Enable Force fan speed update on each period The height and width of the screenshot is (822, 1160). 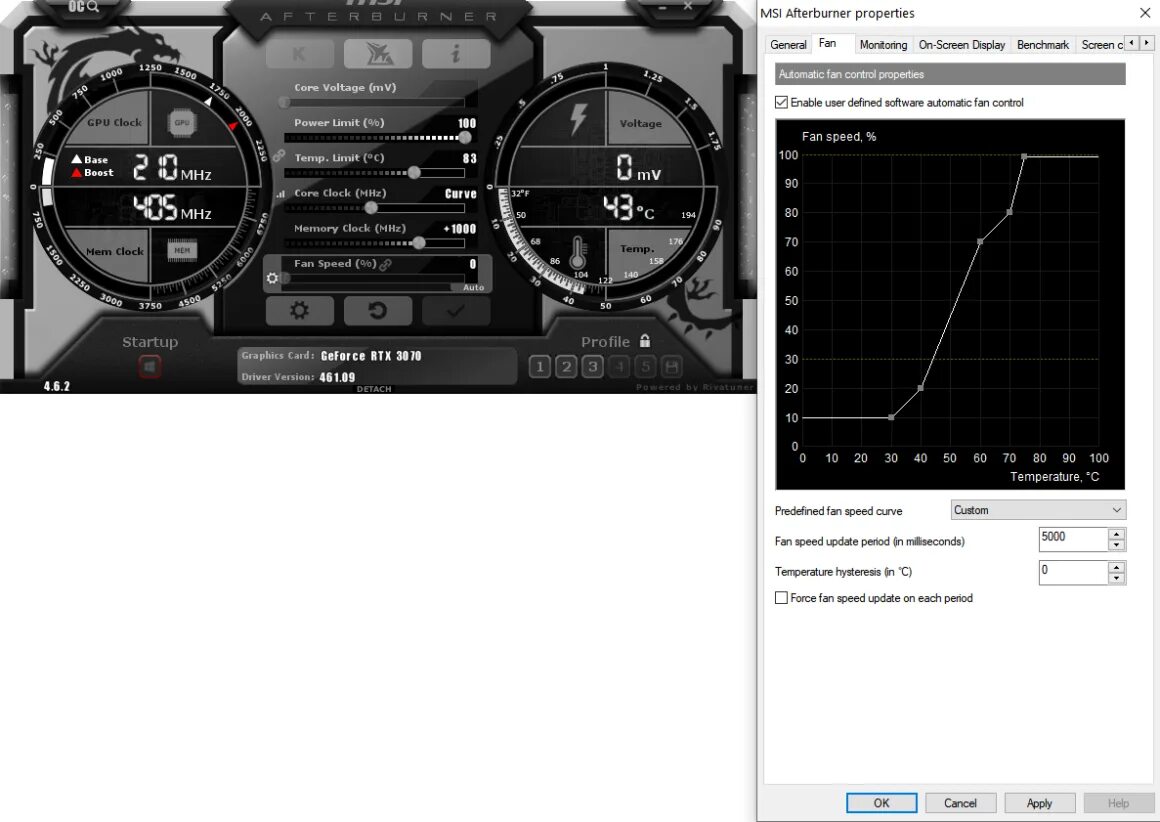pyautogui.click(x=781, y=598)
